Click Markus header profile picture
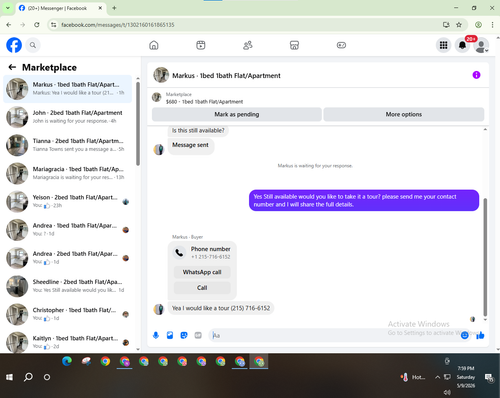500x398 pixels. coord(161,75)
